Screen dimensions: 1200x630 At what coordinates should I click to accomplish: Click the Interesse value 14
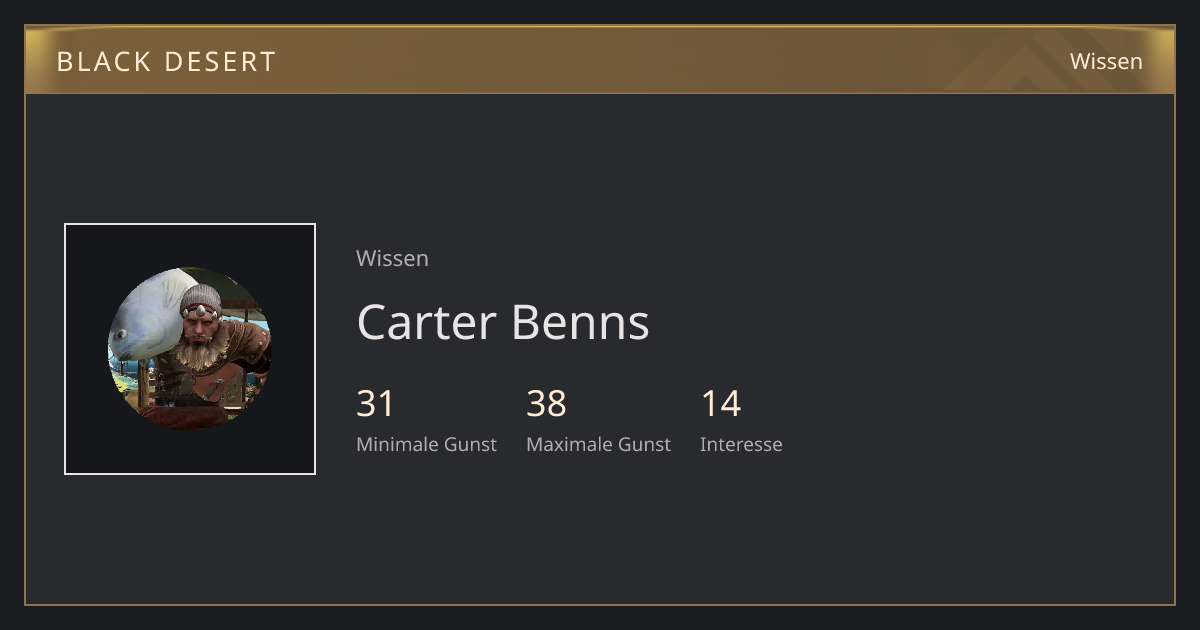pos(721,404)
